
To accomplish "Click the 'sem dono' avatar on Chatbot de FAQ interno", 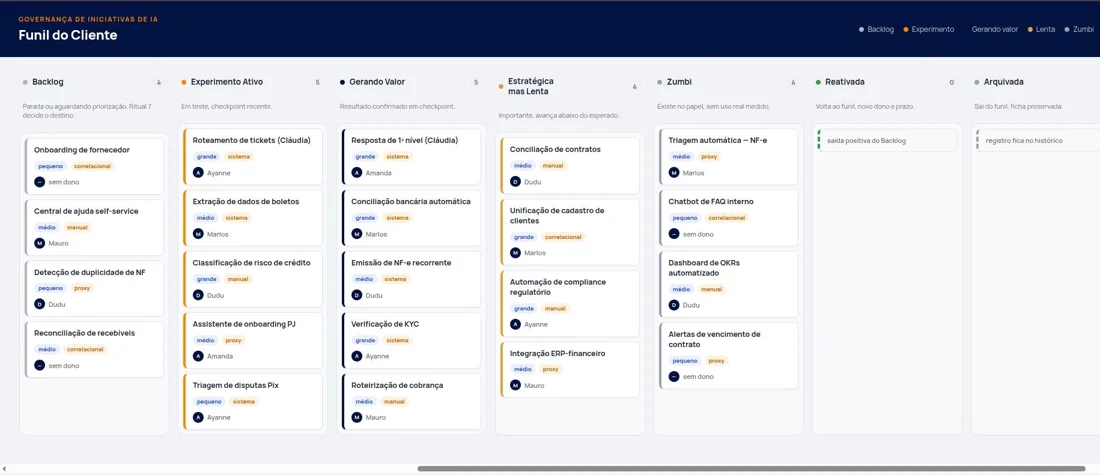I will pyautogui.click(x=673, y=234).
